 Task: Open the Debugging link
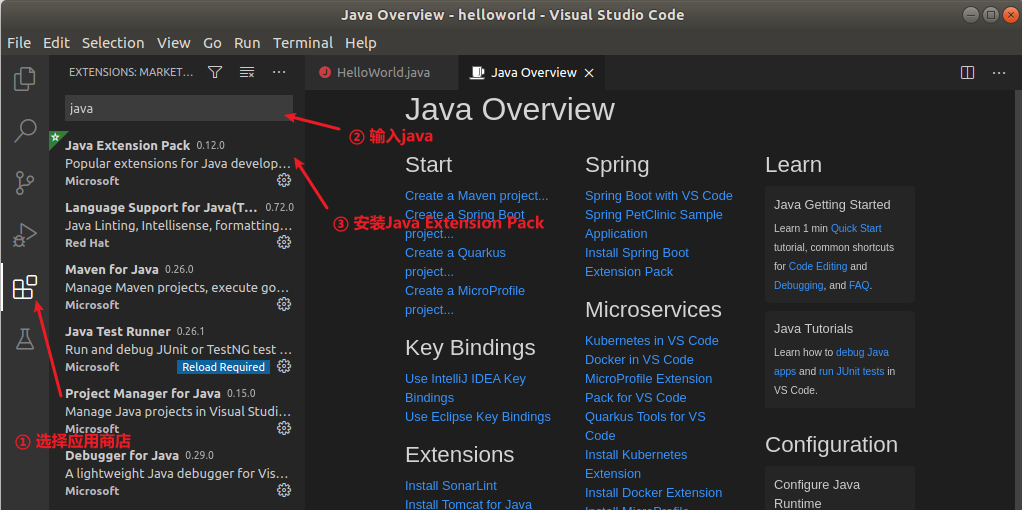coord(798,285)
